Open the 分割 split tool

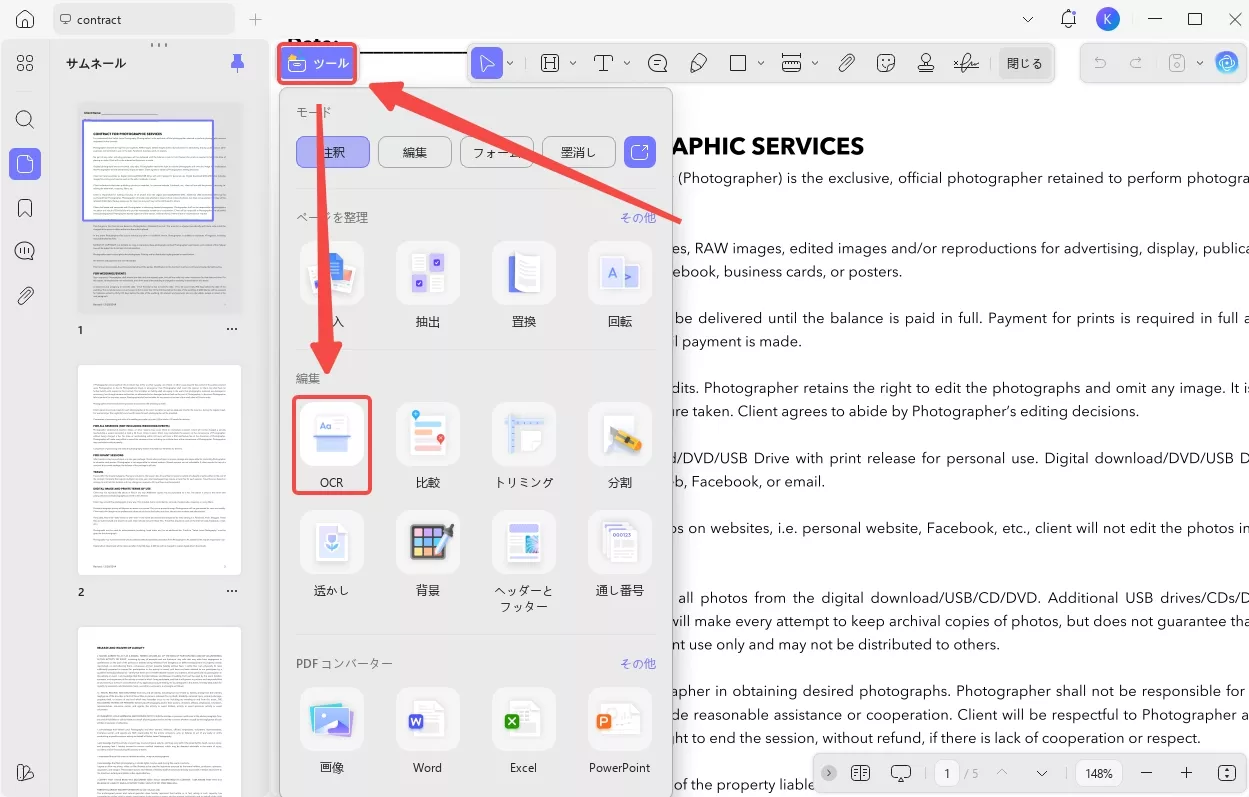(620, 445)
